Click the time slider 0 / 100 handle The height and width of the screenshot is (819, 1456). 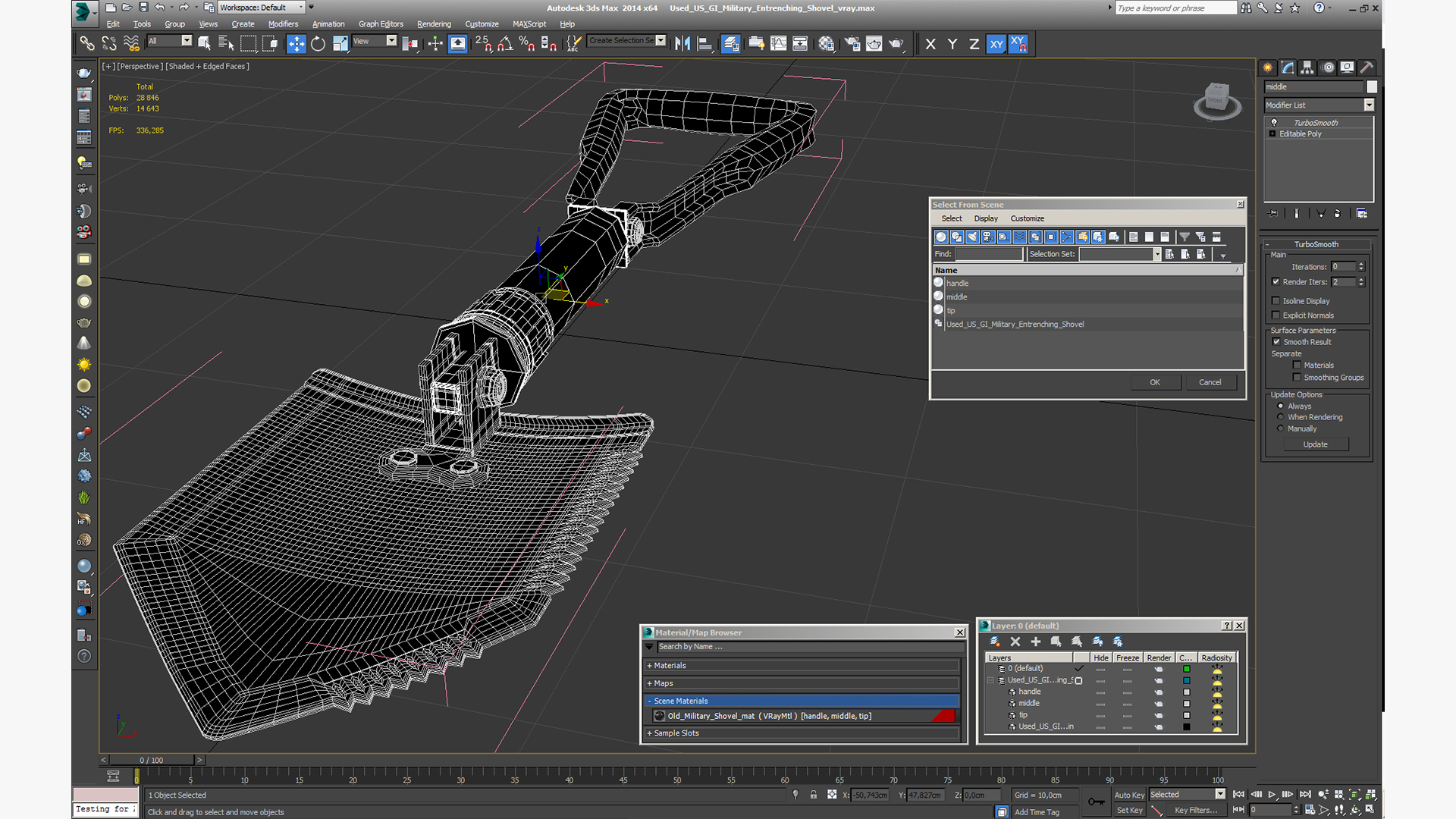[x=152, y=760]
